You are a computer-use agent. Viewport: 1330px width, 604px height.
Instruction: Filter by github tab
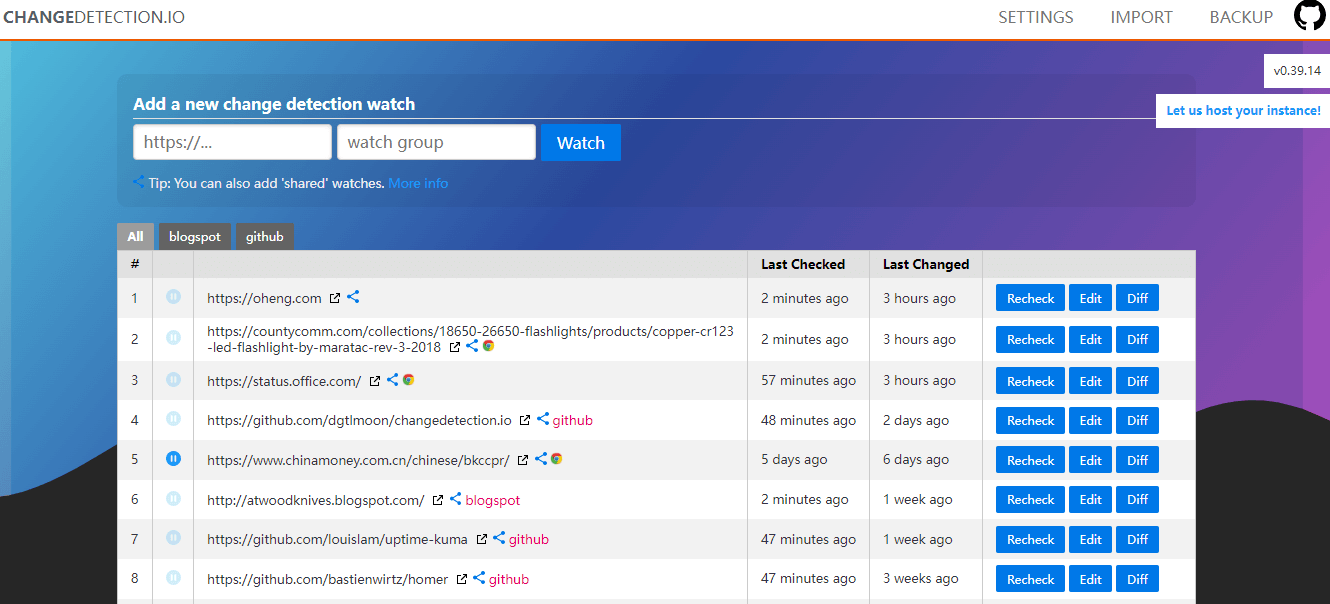[265, 237]
